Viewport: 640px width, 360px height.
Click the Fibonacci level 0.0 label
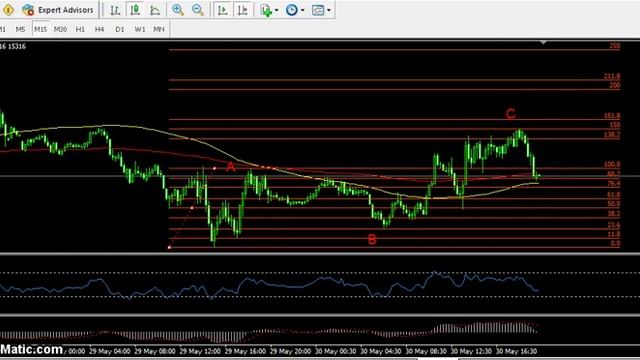tap(616, 244)
